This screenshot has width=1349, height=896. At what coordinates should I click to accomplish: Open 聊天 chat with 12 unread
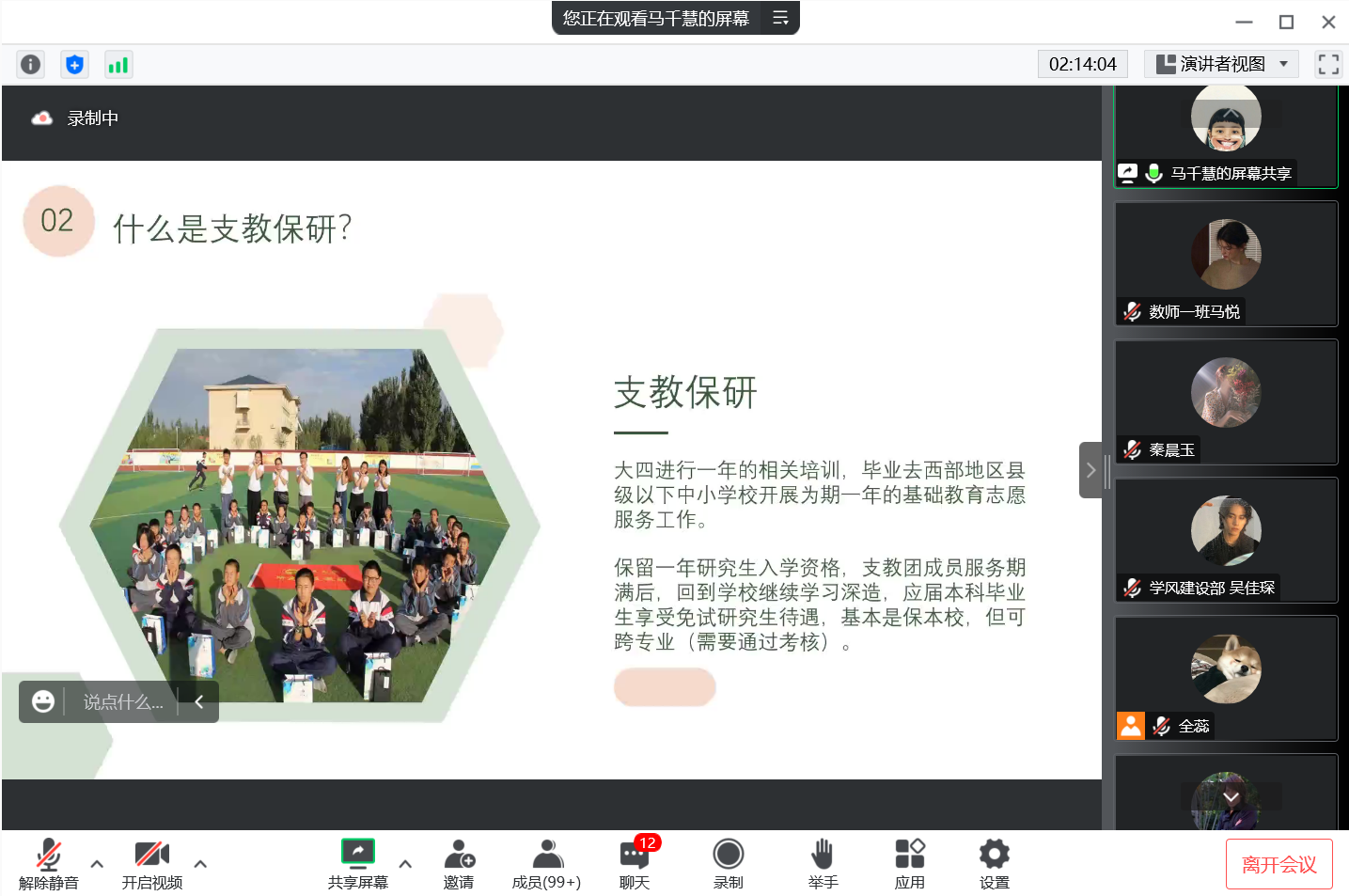click(635, 863)
